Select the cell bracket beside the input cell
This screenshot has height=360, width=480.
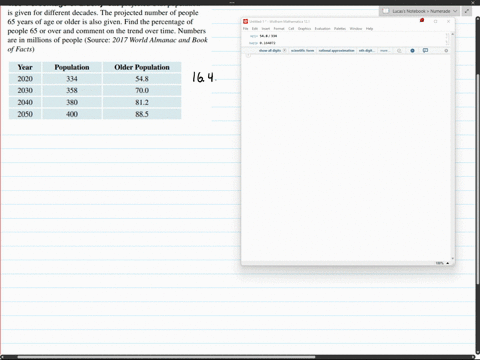(447, 35)
